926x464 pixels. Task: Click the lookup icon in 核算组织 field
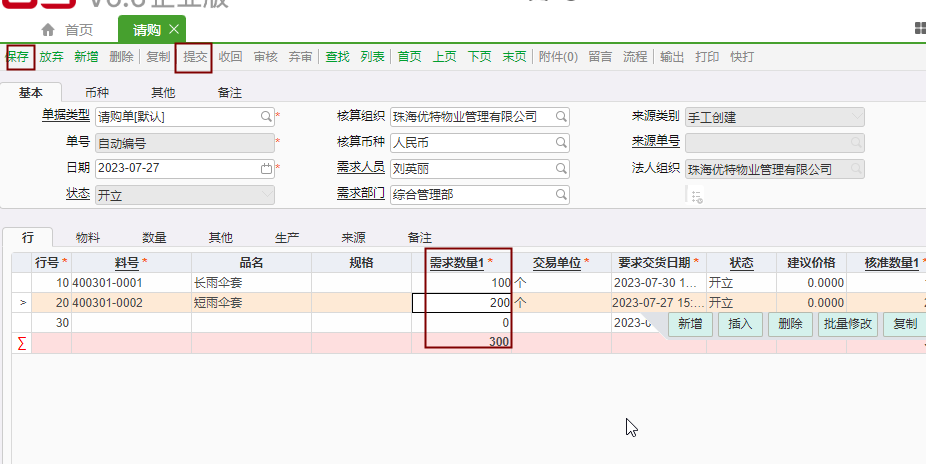pyautogui.click(x=561, y=116)
